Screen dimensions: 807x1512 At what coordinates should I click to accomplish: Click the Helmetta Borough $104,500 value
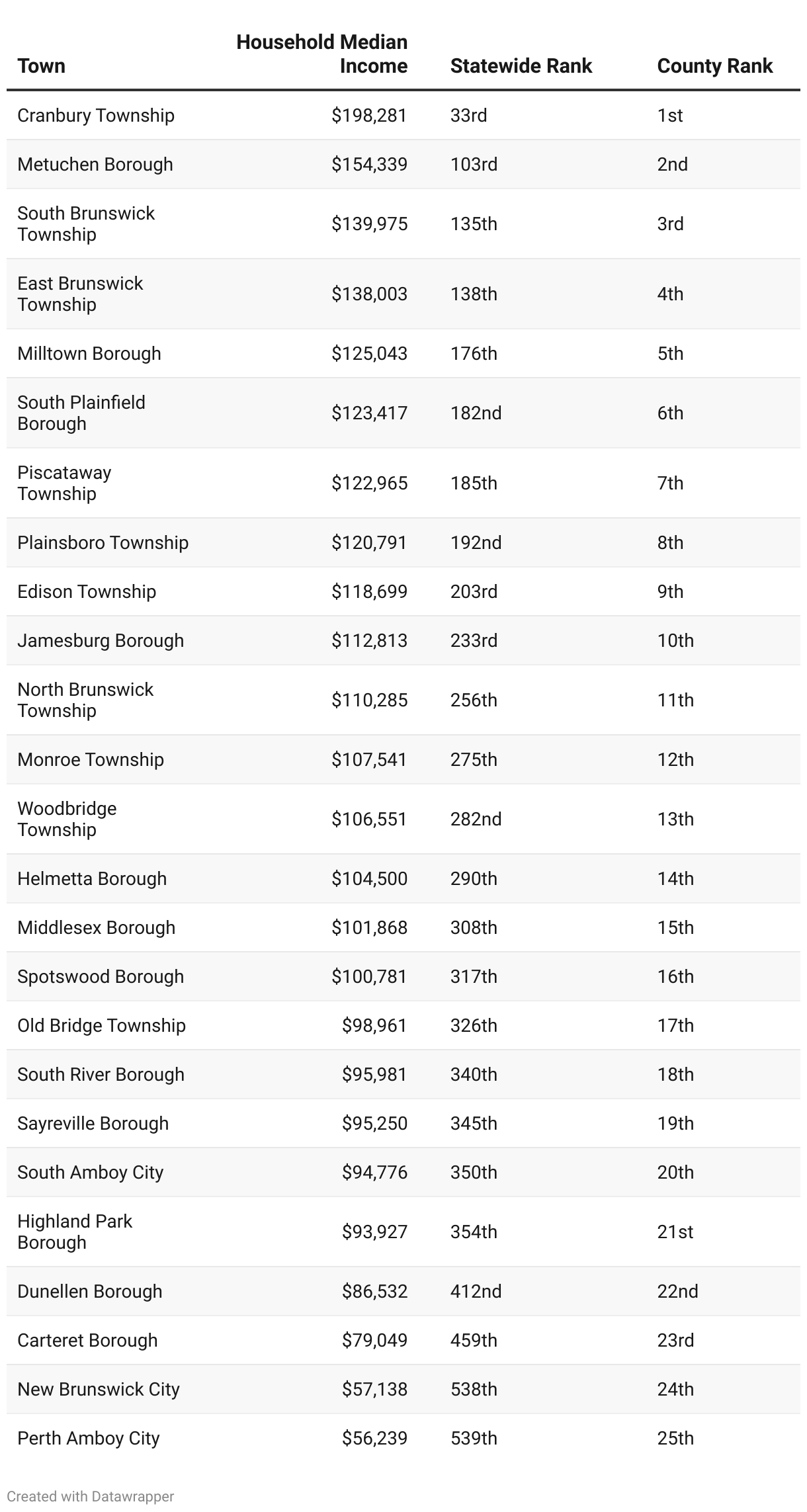pyautogui.click(x=369, y=879)
